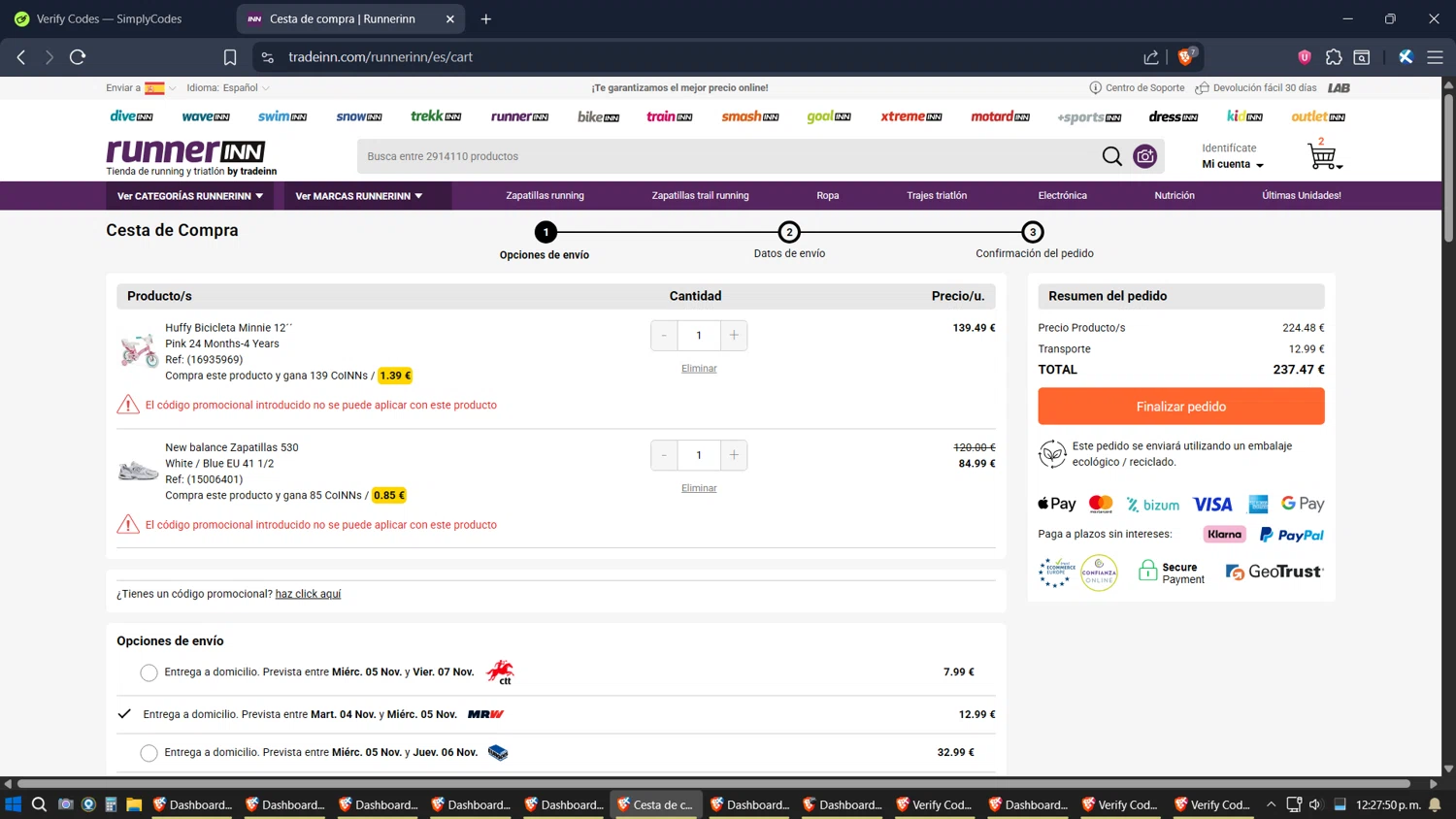This screenshot has height=819, width=1456.
Task: Open the camera image search icon
Action: (x=1145, y=156)
